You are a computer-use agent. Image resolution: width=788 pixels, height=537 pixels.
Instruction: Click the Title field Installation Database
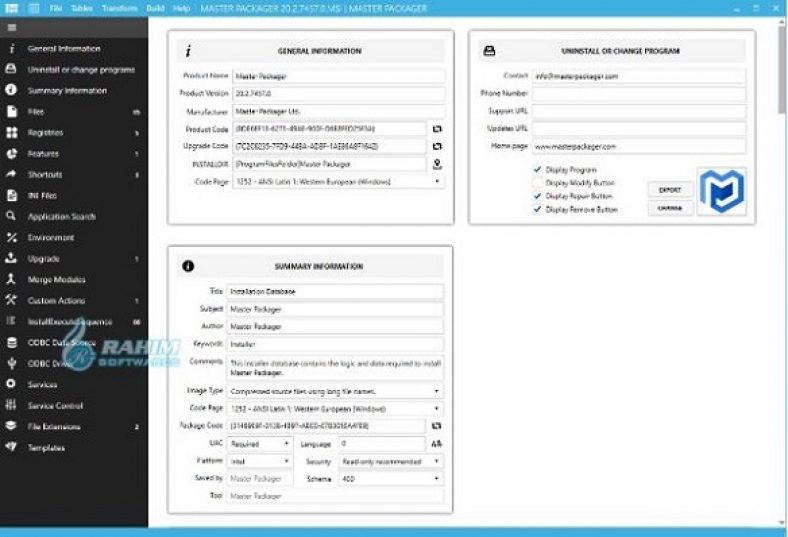coord(335,291)
